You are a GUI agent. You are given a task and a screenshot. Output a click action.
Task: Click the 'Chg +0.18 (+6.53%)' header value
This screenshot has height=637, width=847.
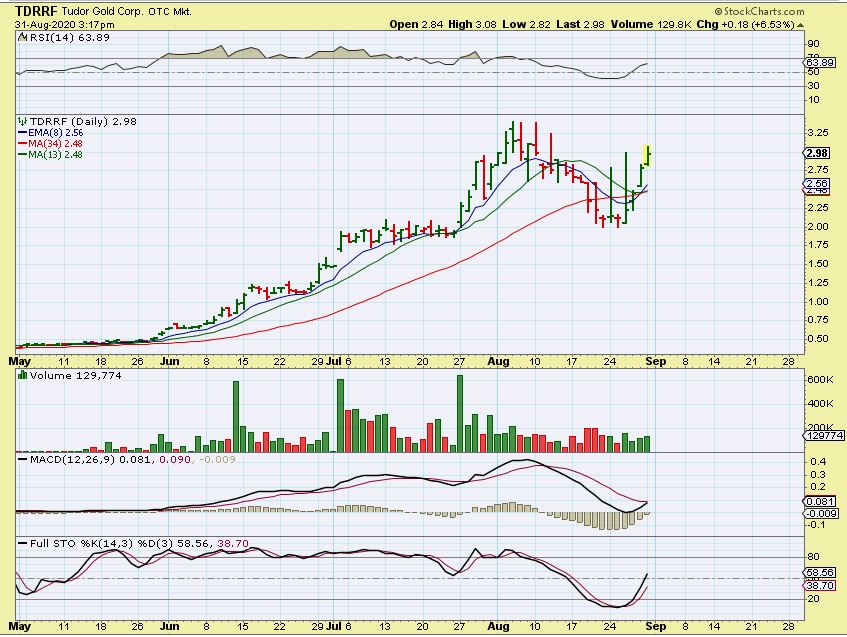[745, 24]
